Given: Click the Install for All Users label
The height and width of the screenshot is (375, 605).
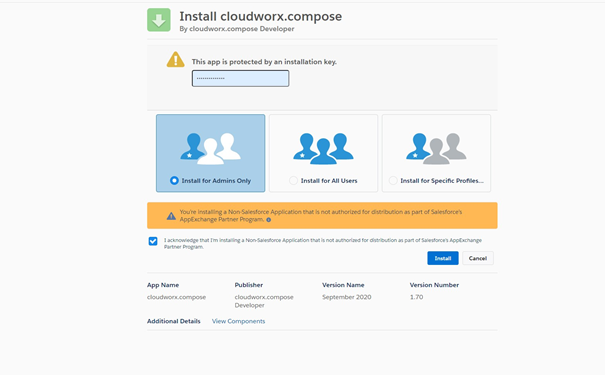Looking at the screenshot, I should tap(329, 181).
